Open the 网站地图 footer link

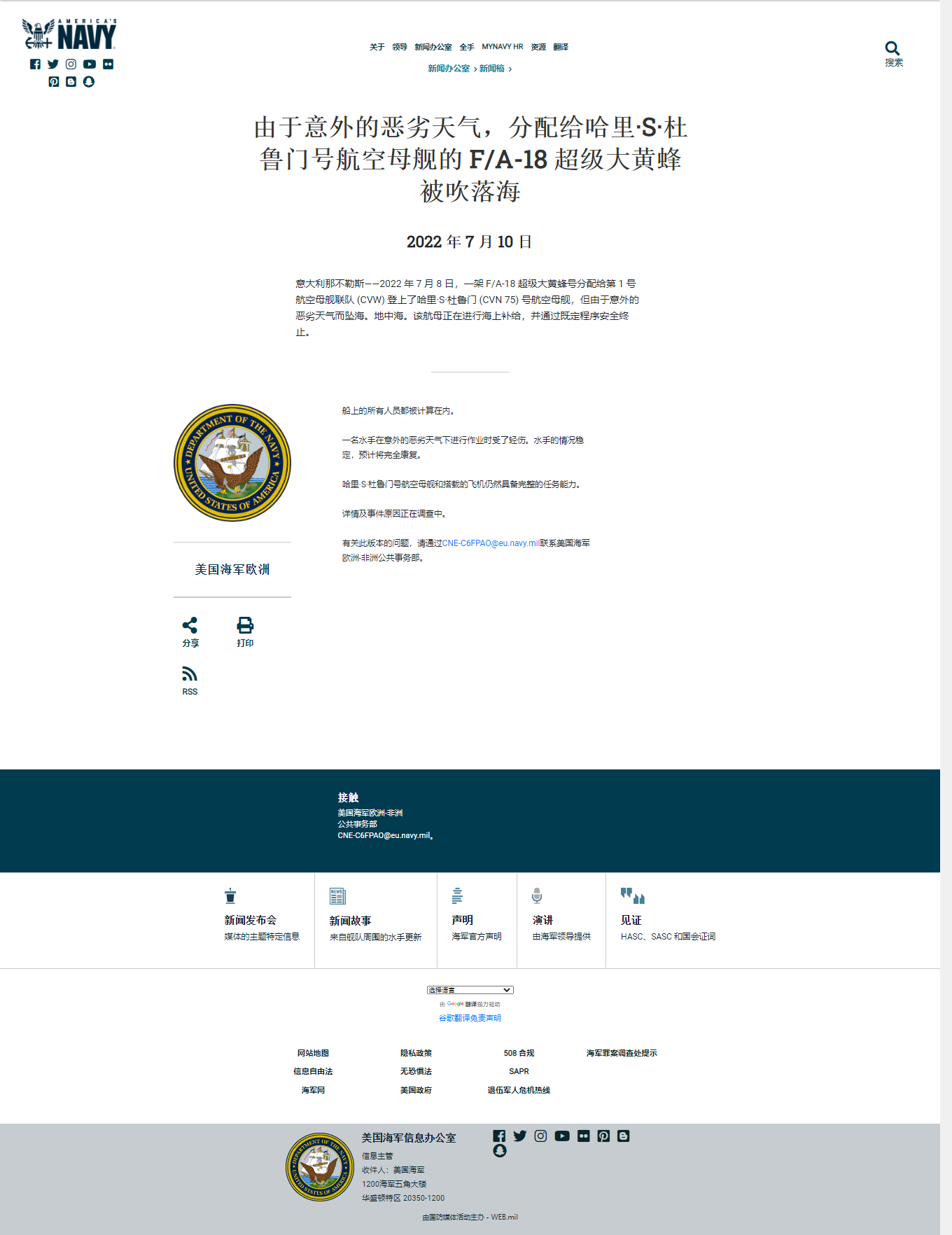[313, 1053]
